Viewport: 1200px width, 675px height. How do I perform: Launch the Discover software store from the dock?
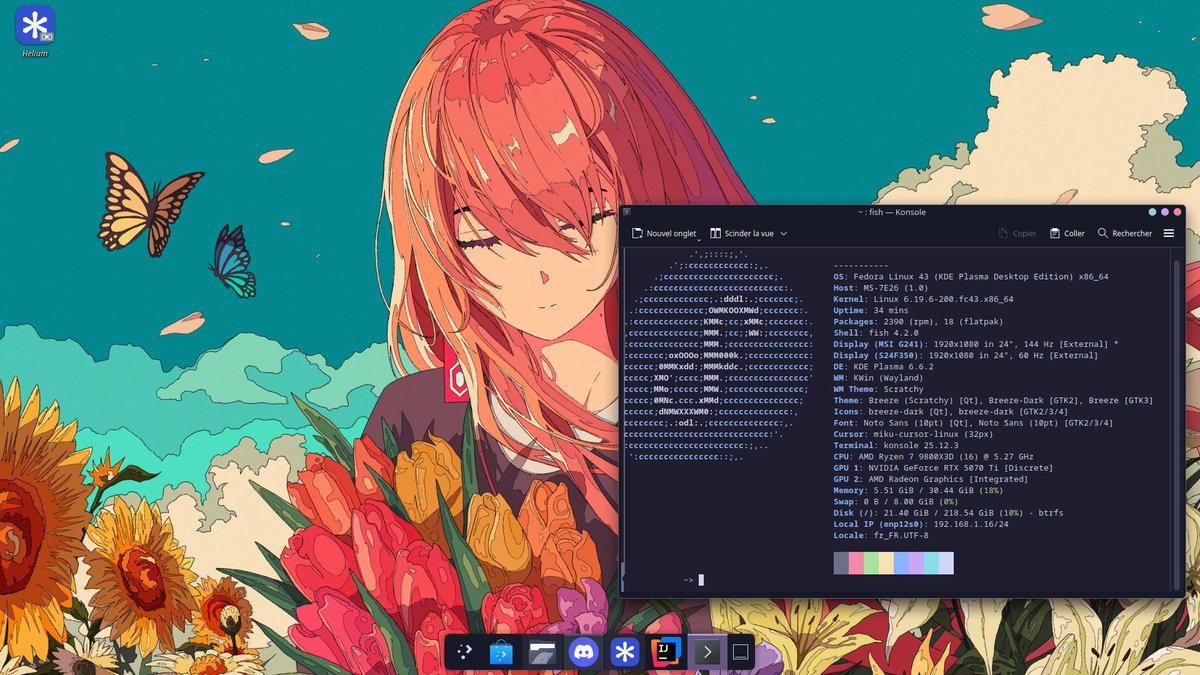(502, 653)
